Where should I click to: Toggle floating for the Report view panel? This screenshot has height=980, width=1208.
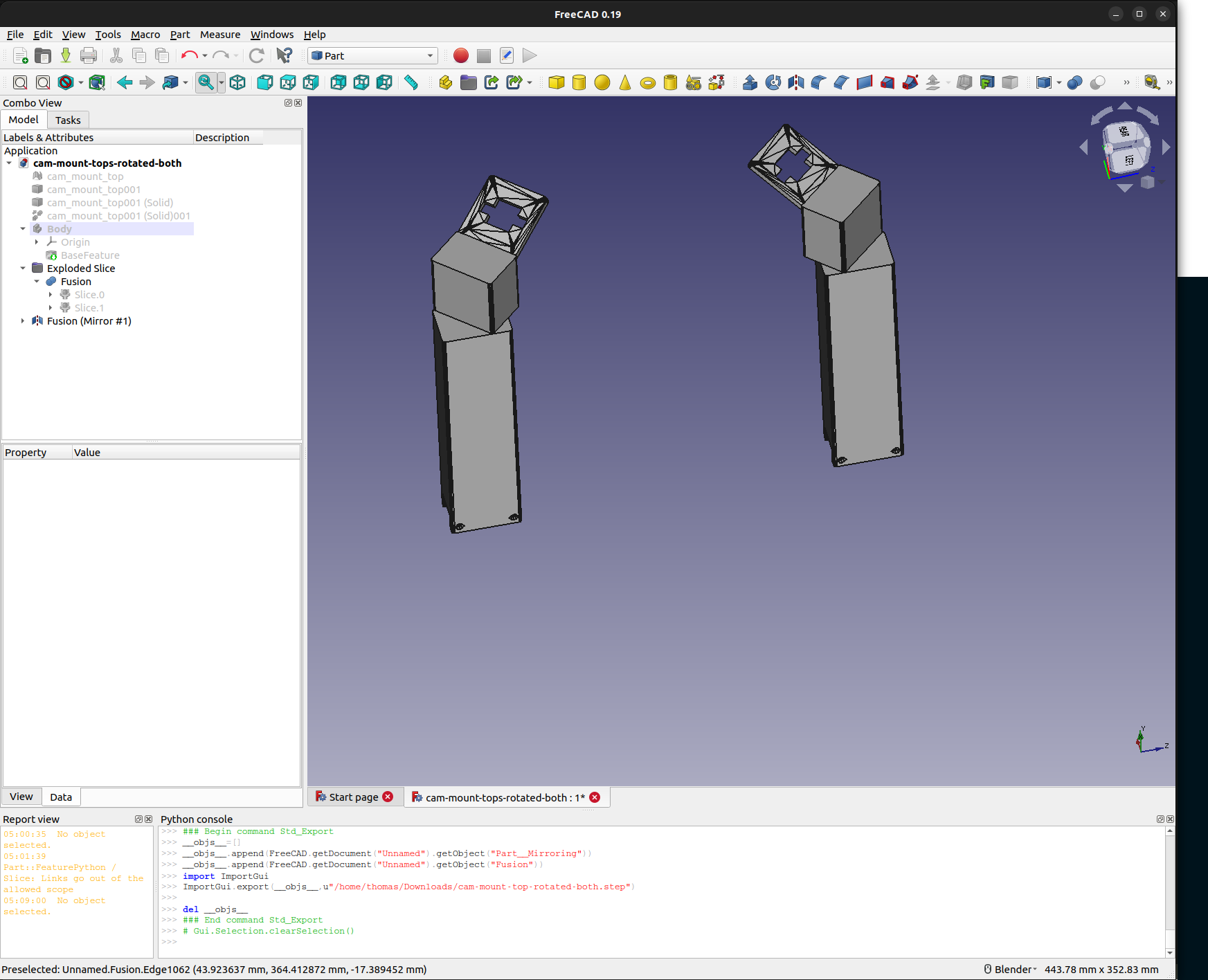[x=138, y=819]
